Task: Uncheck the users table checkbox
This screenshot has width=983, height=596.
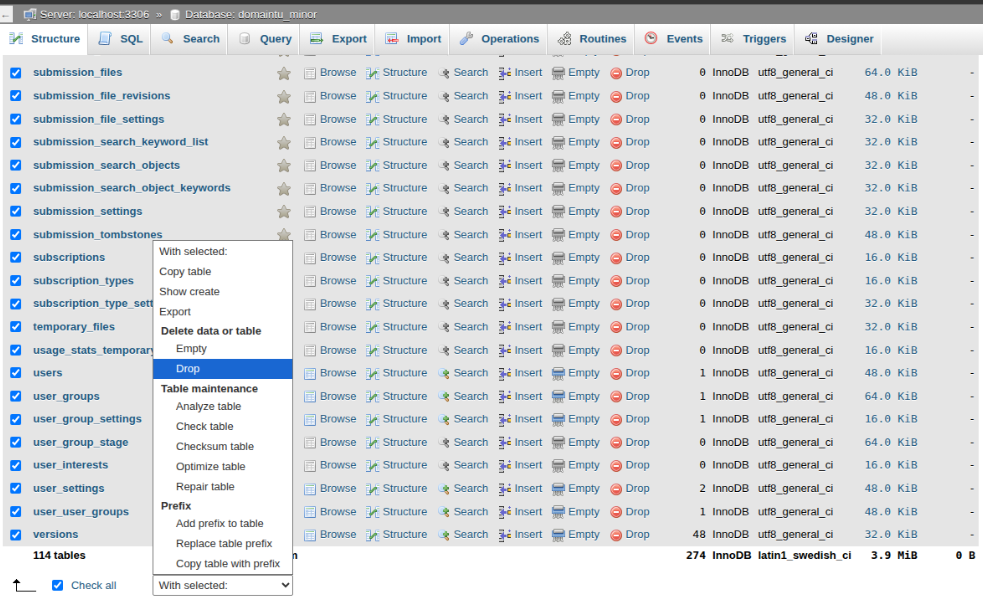Action: click(x=16, y=373)
